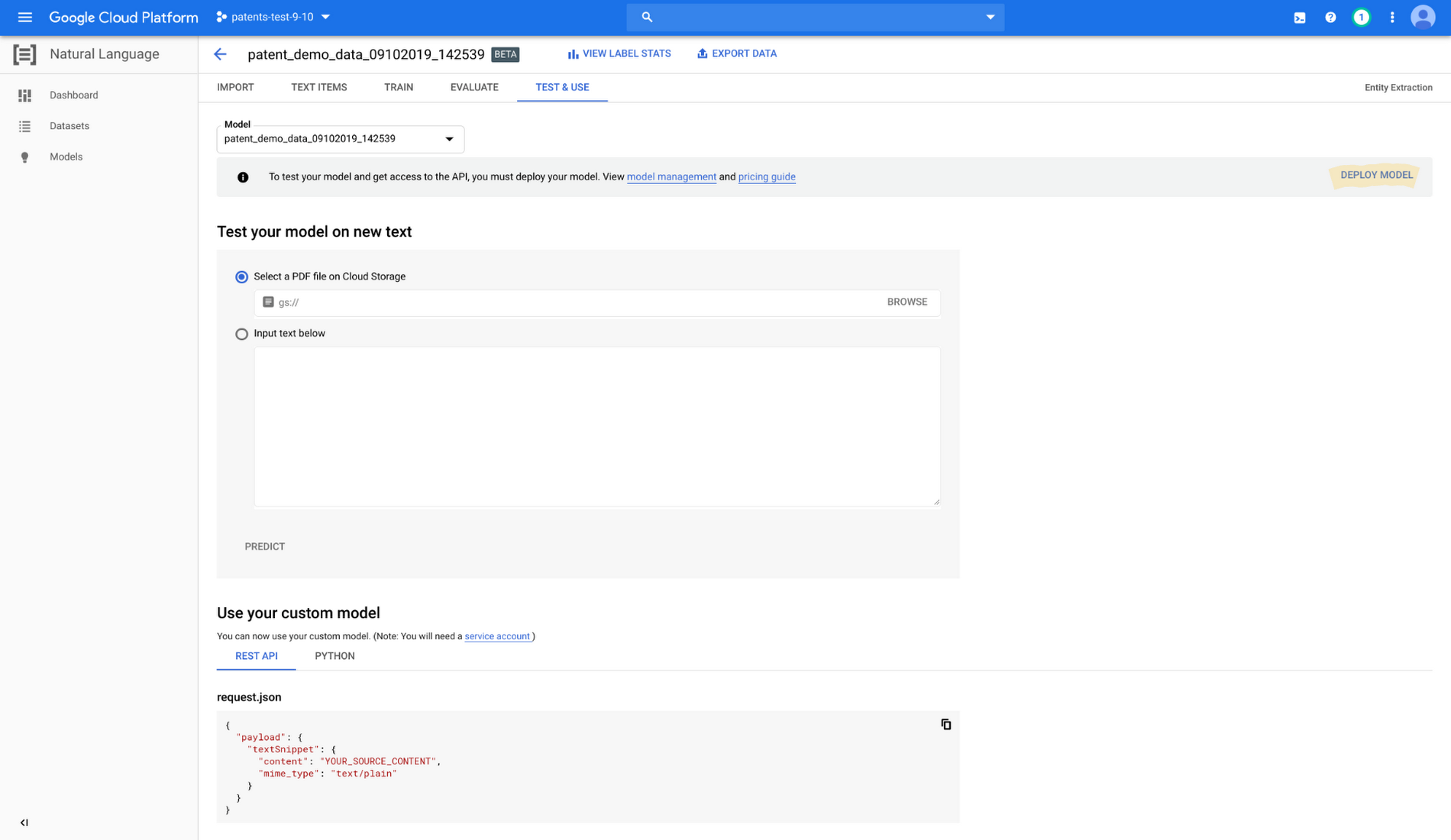Click the PREDICT button
The width and height of the screenshot is (1451, 840).
[265, 547]
